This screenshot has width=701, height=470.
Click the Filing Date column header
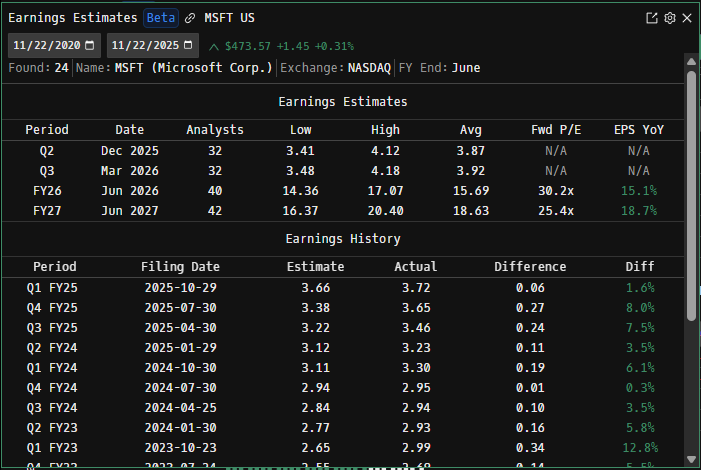tap(180, 267)
